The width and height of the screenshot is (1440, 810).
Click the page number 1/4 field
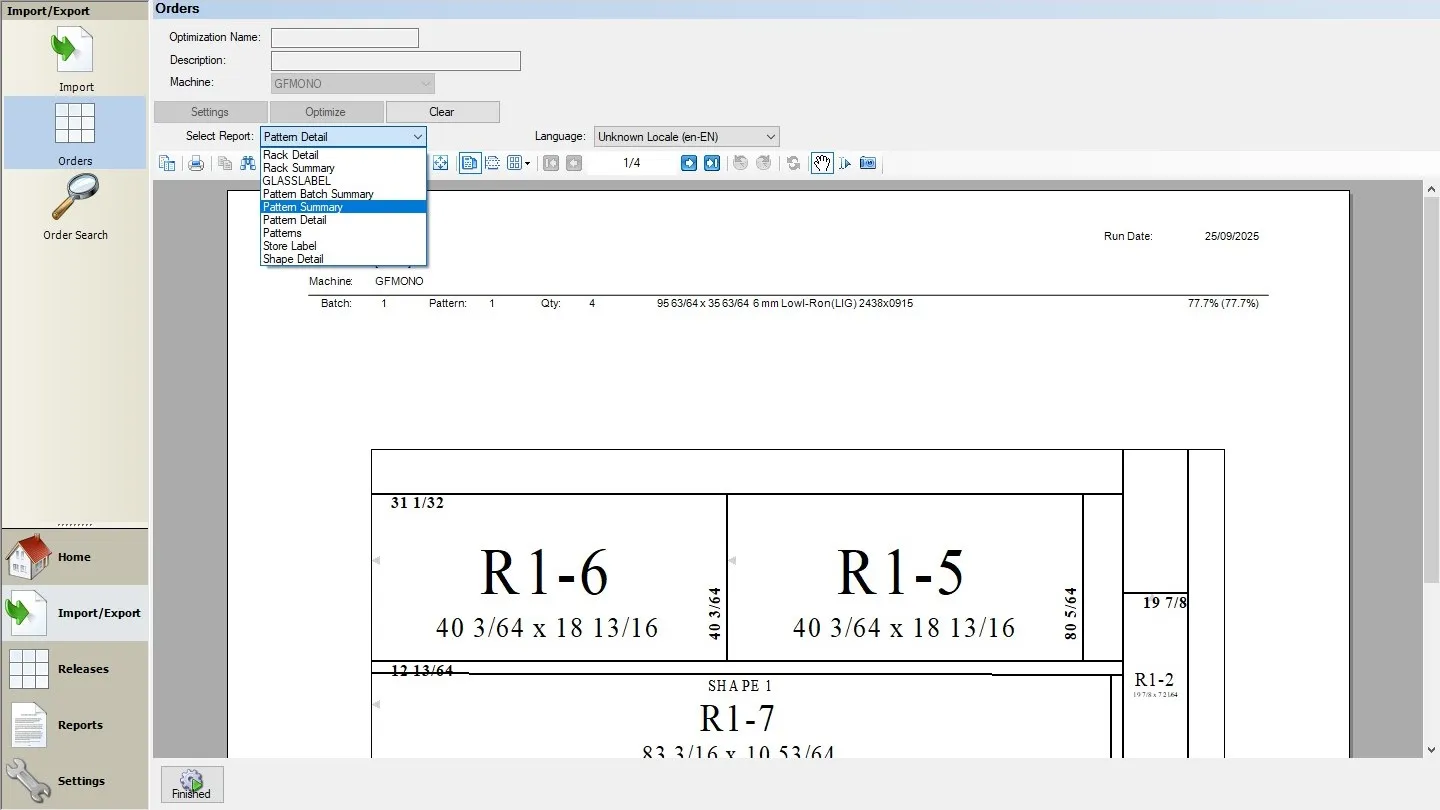click(632, 163)
